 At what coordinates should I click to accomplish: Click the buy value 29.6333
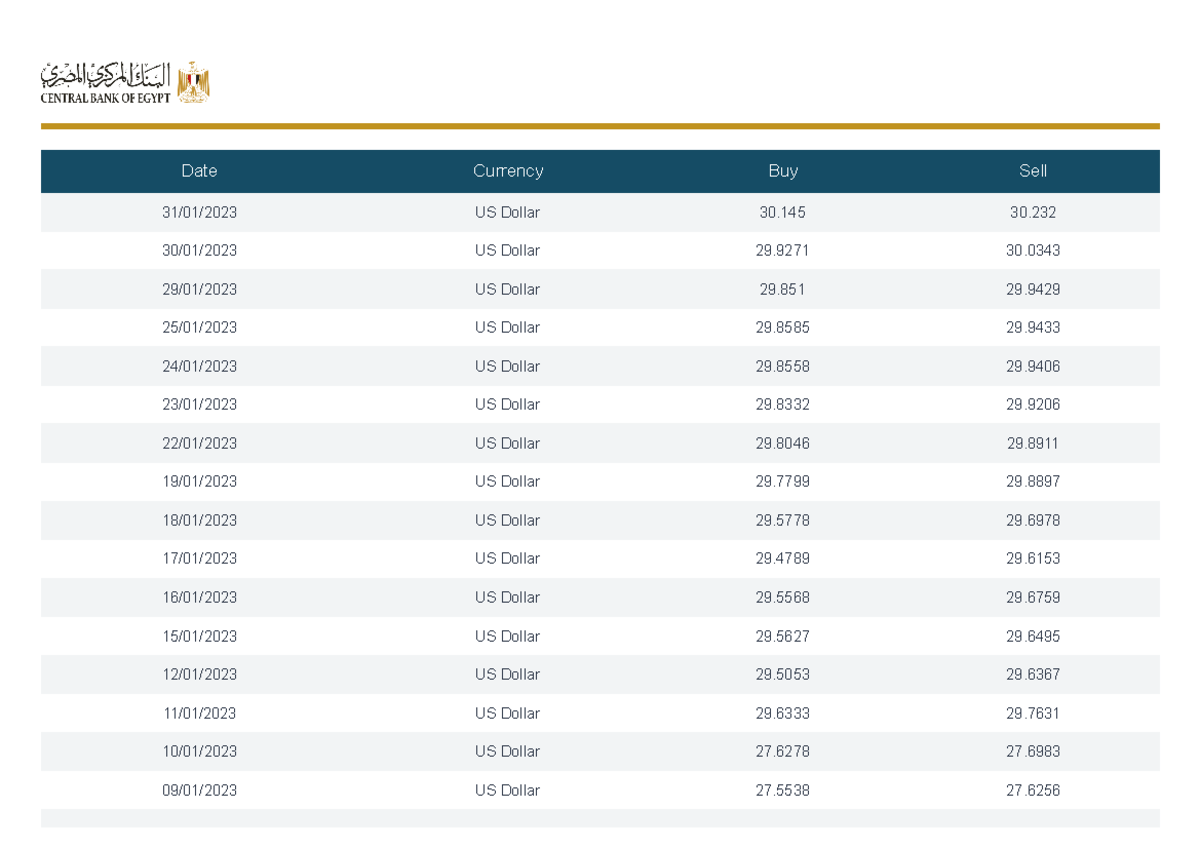click(x=783, y=714)
